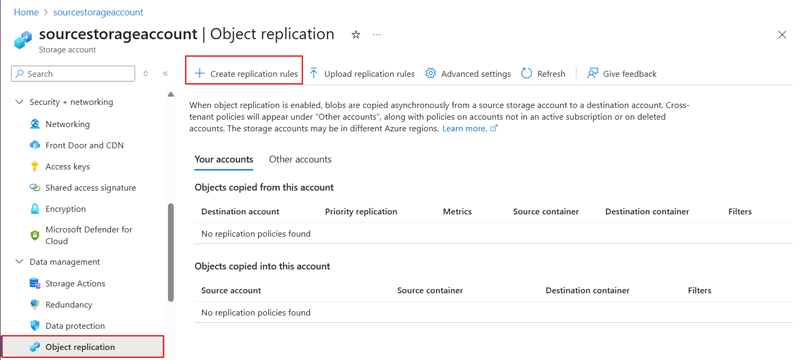Click the Access keys key icon
The width and height of the screenshot is (800, 360).
coord(35,166)
